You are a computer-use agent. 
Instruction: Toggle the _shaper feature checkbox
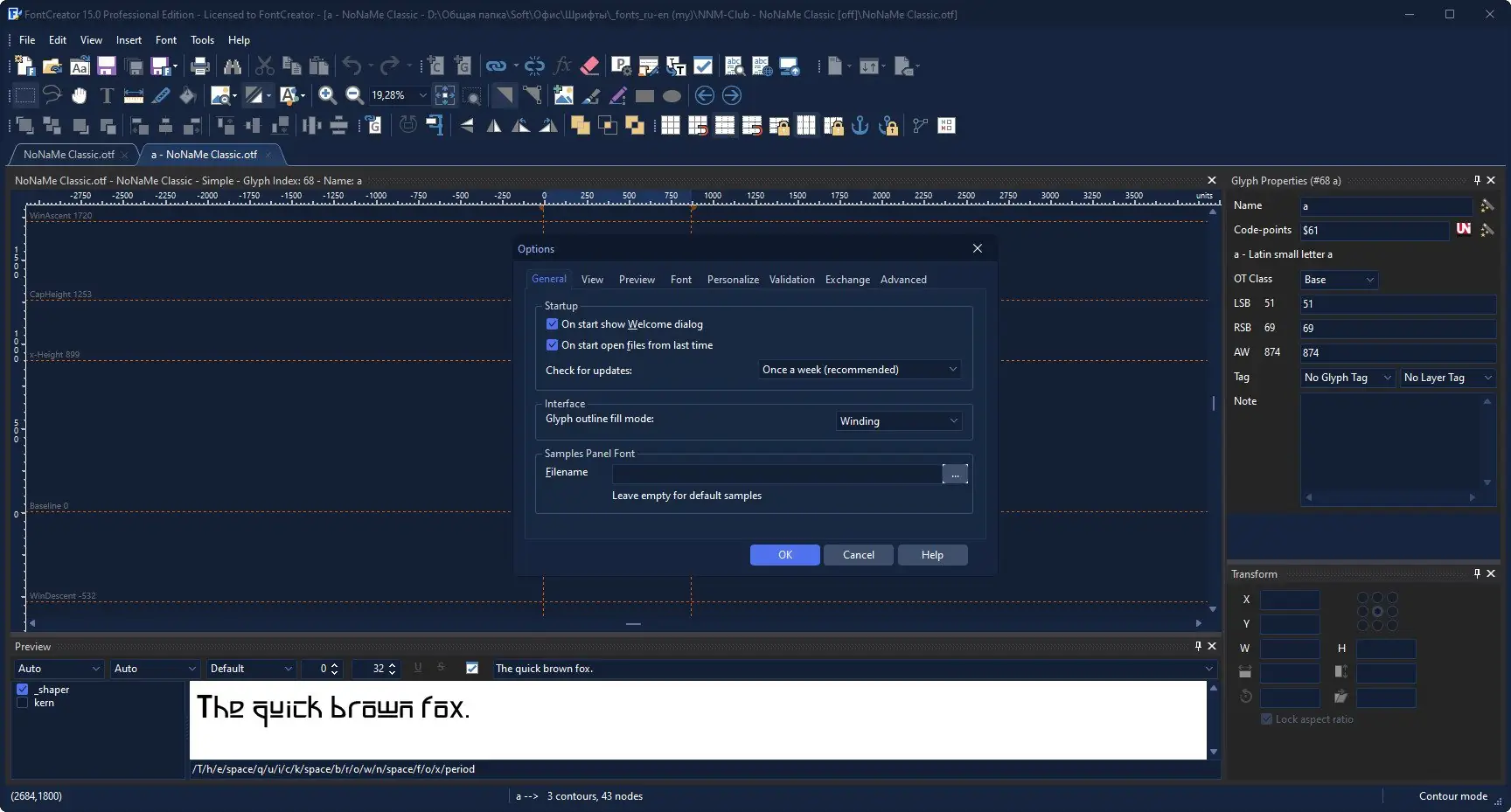pyautogui.click(x=23, y=690)
